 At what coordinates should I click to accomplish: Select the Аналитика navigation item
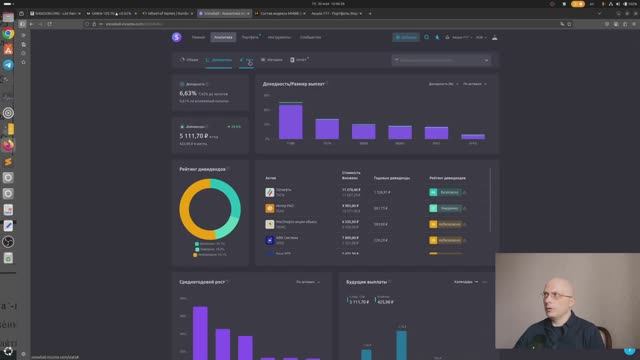click(223, 37)
